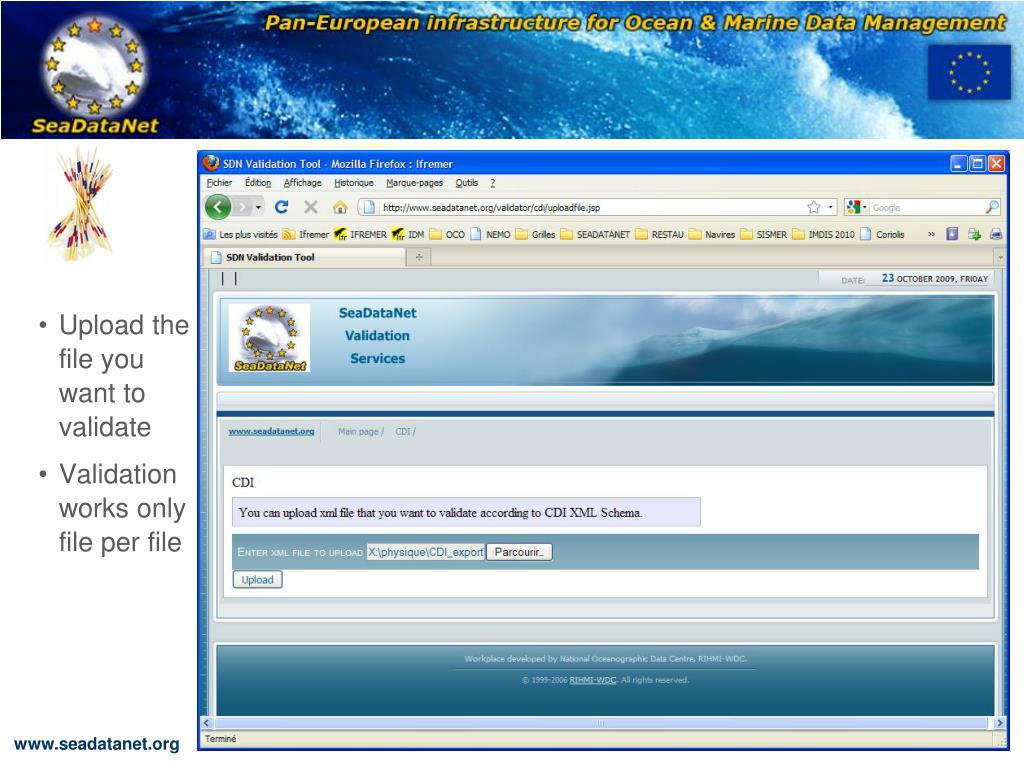Click the blue bookmarks toolbar icon
The height and width of the screenshot is (768, 1024).
click(952, 234)
